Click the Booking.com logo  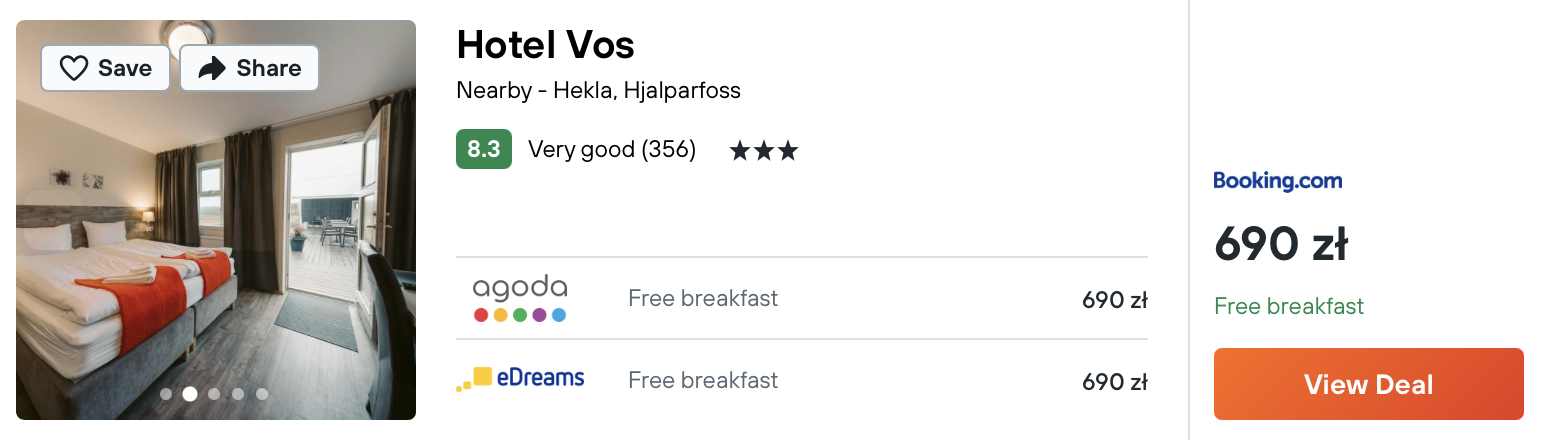1278,181
